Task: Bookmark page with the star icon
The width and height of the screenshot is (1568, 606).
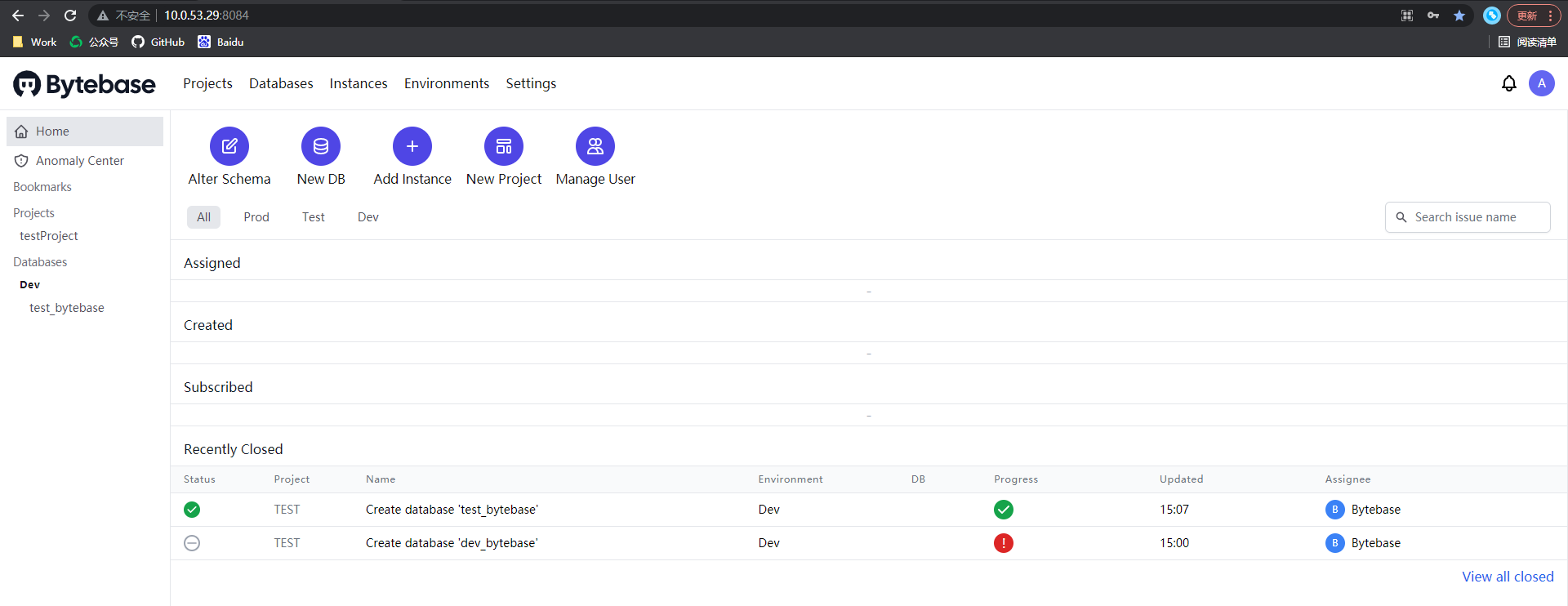Action: click(1459, 16)
